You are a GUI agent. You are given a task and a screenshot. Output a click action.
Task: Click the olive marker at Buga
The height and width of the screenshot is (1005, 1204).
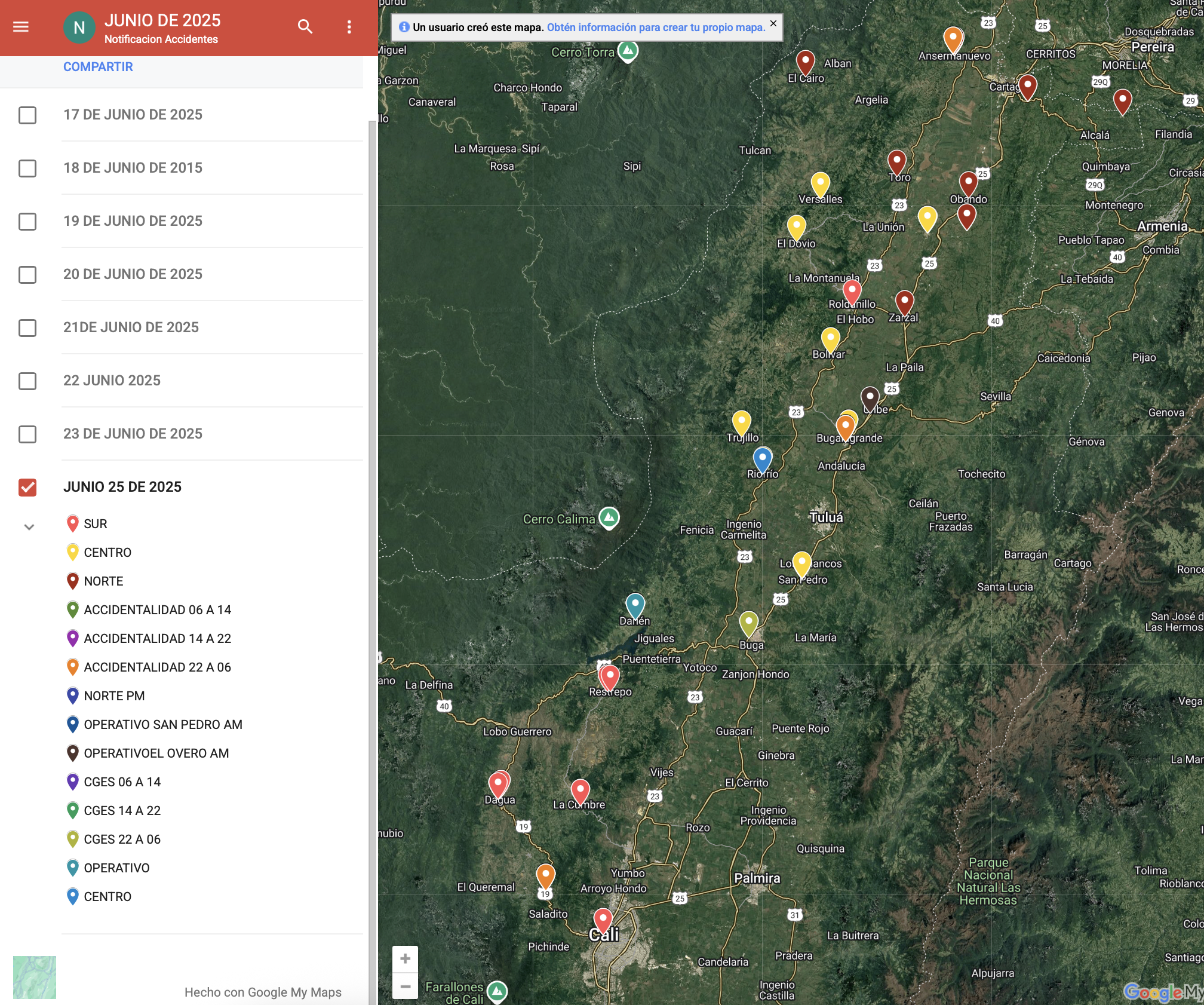point(748,623)
